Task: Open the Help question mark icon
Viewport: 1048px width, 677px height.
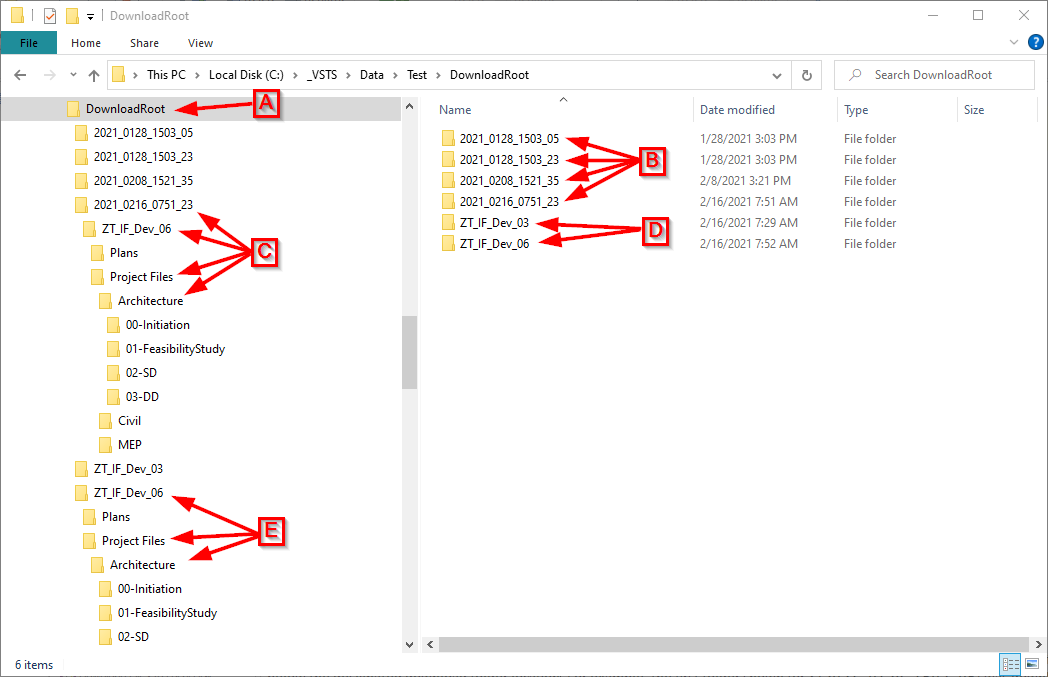Action: (x=1035, y=42)
